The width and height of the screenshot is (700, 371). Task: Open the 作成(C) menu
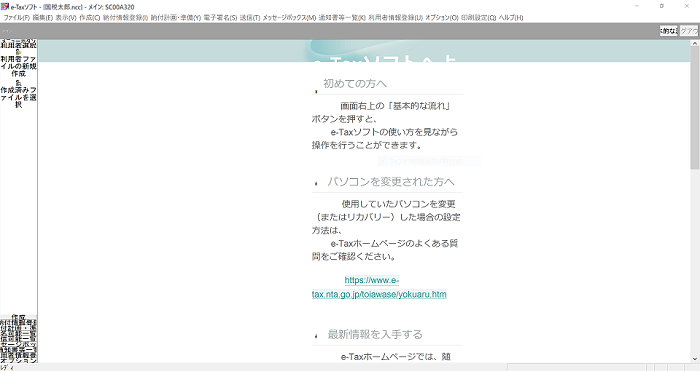(90, 18)
